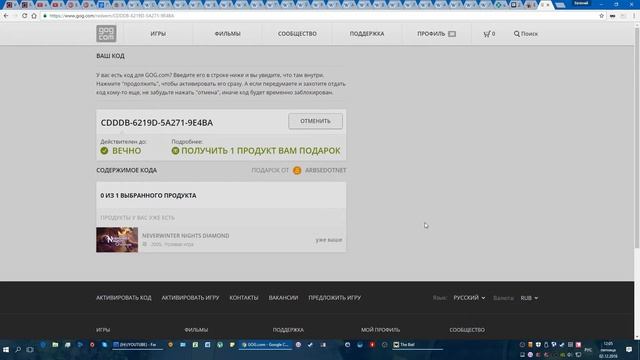Open the Neverwinter Nights Diamond thumbnail
The width and height of the screenshot is (640, 360).
(117, 240)
